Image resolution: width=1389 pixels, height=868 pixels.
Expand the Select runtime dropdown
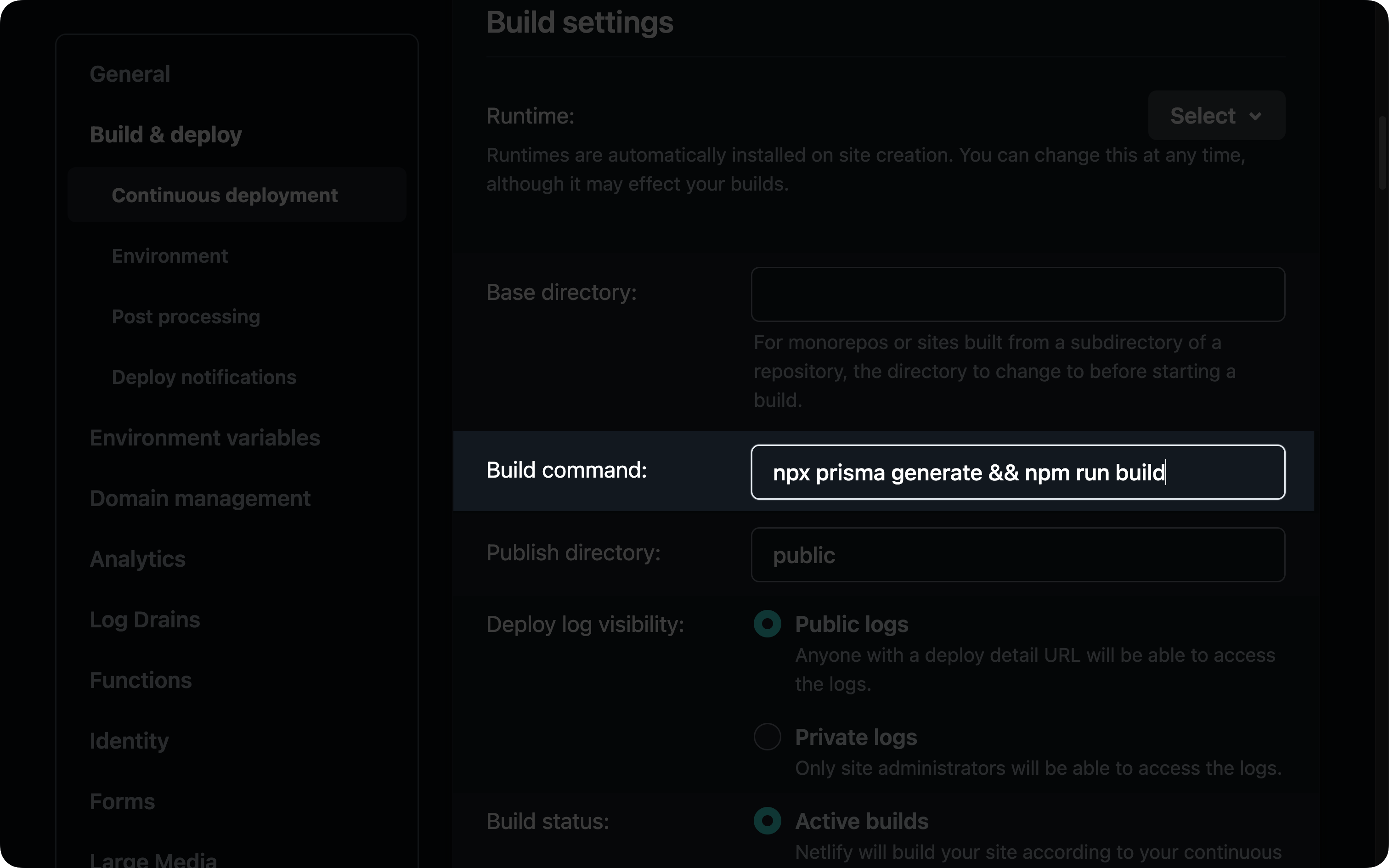tap(1215, 115)
